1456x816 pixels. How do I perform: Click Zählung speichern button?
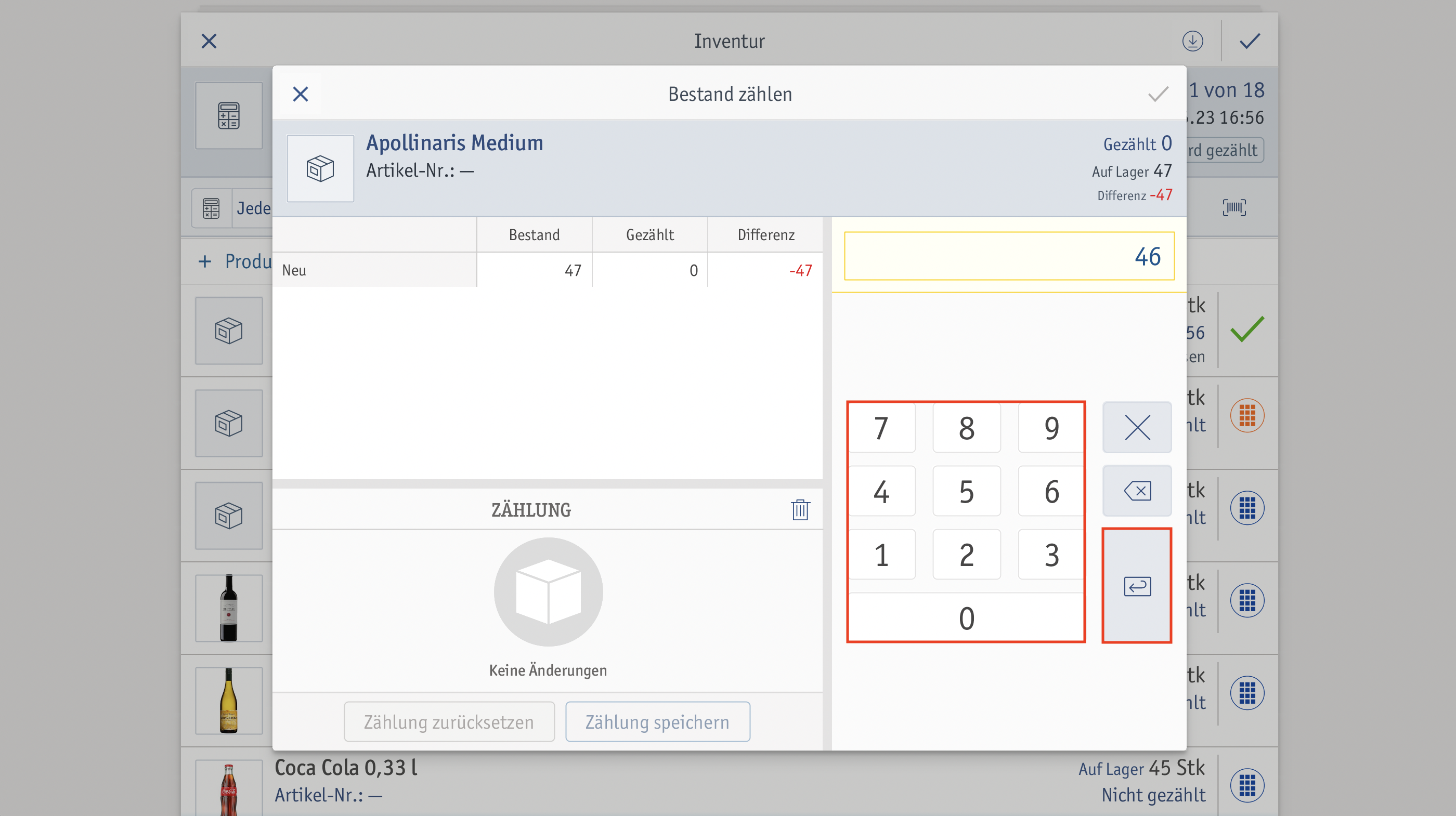(x=657, y=721)
